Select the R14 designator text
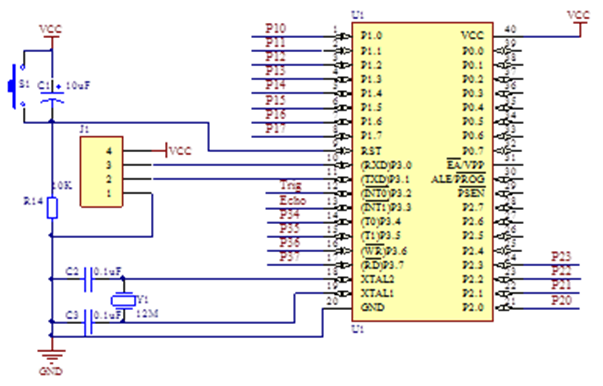Viewport: 603px width, 386px height. click(33, 201)
